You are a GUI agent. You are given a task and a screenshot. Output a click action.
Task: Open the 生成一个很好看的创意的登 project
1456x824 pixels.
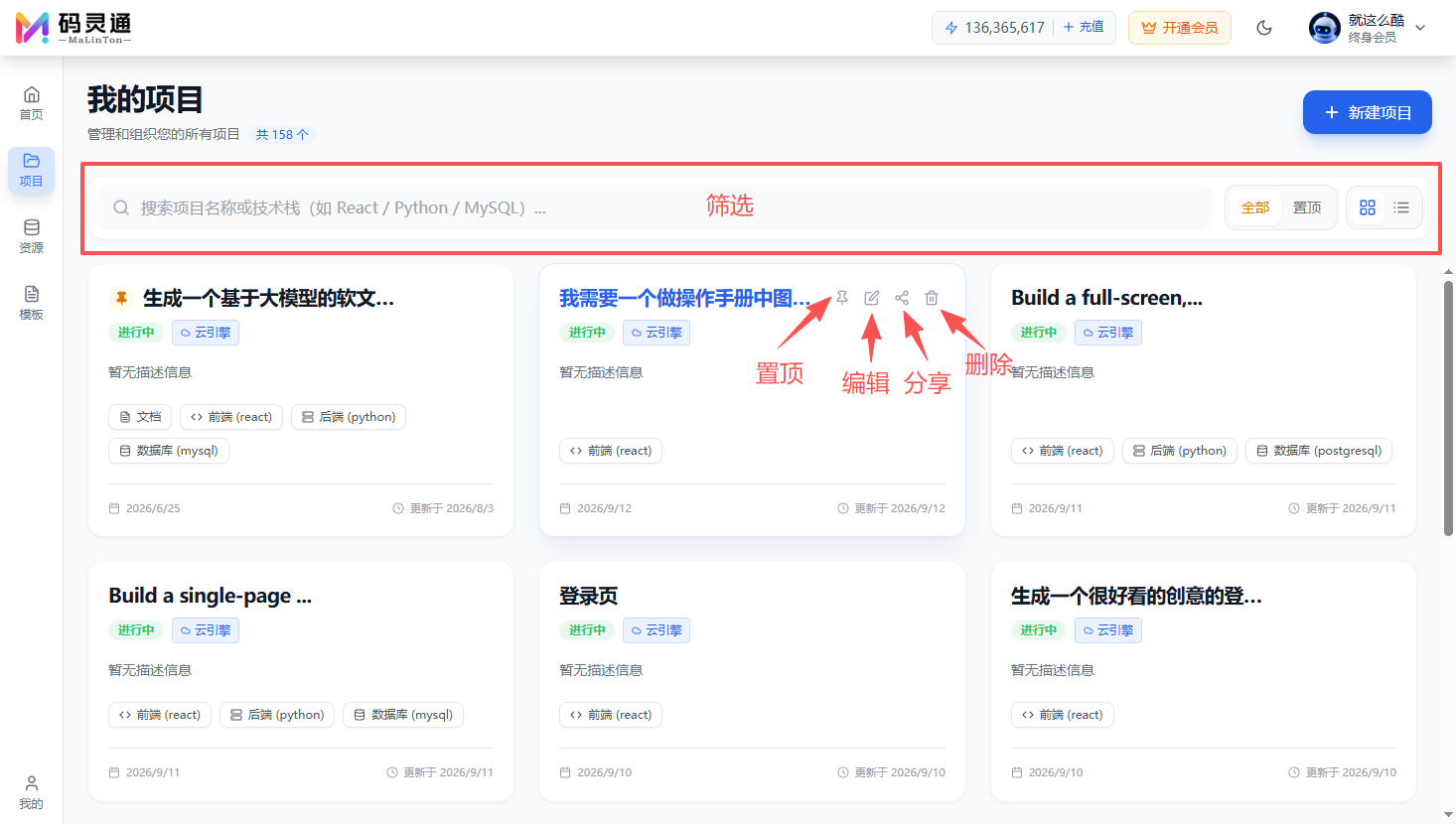click(1136, 596)
